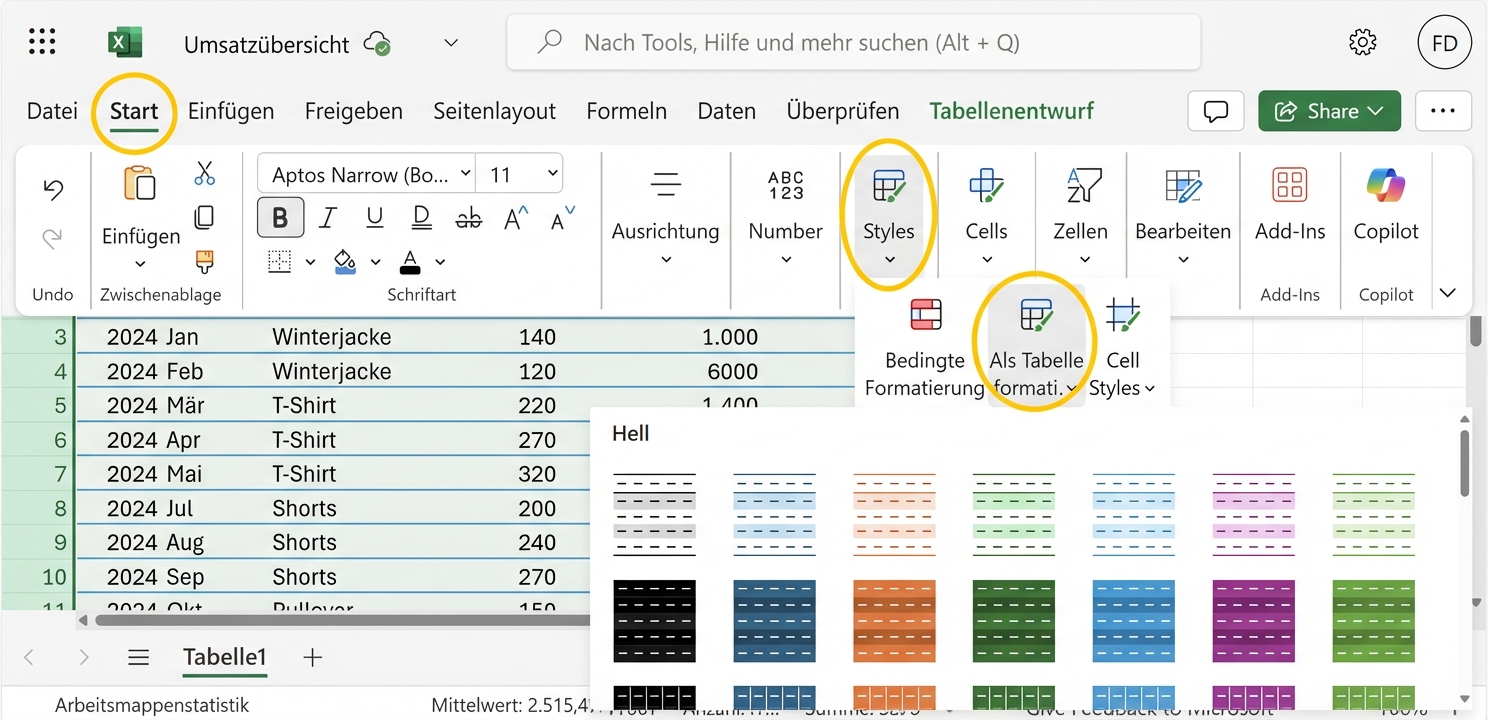Click the increase font size icon
1488x720 pixels.
point(514,218)
